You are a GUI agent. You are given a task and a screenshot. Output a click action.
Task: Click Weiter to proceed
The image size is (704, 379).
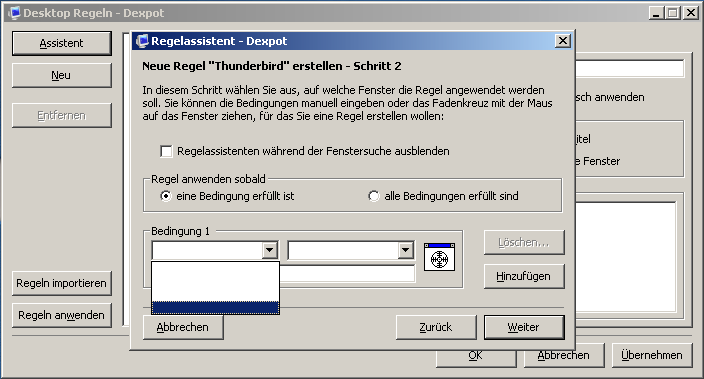point(524,327)
